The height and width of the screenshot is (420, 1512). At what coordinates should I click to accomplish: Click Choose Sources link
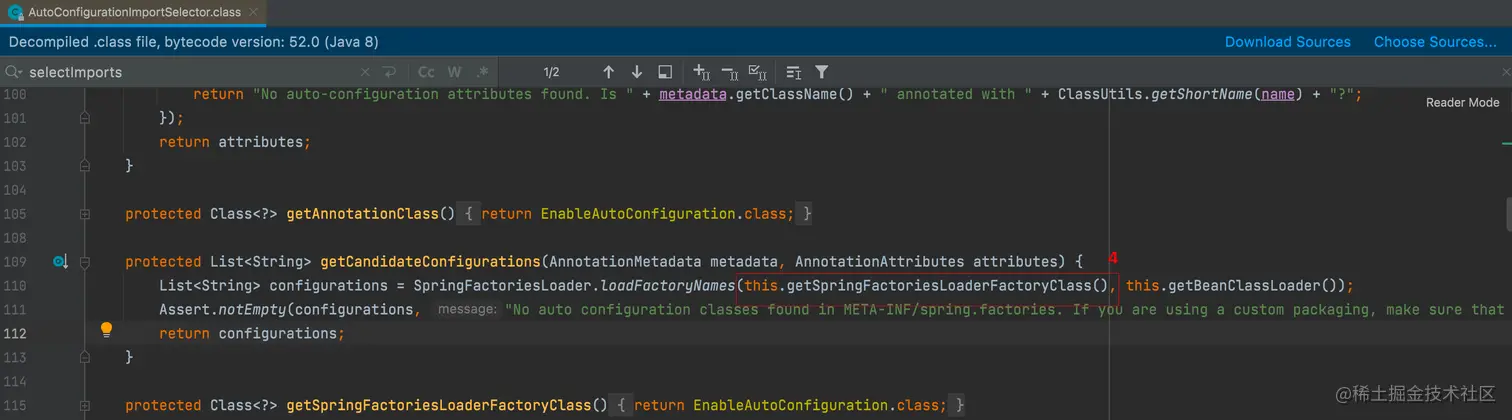1435,42
